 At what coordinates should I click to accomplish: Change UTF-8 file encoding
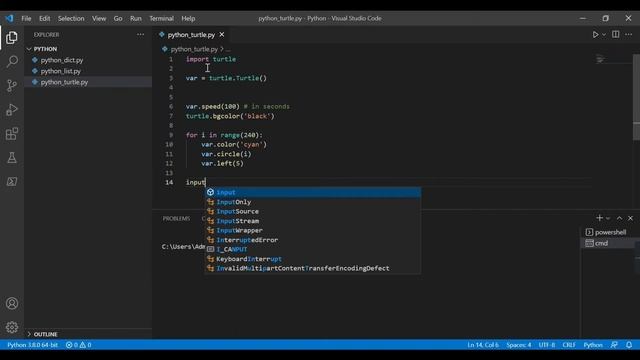[x=547, y=345]
